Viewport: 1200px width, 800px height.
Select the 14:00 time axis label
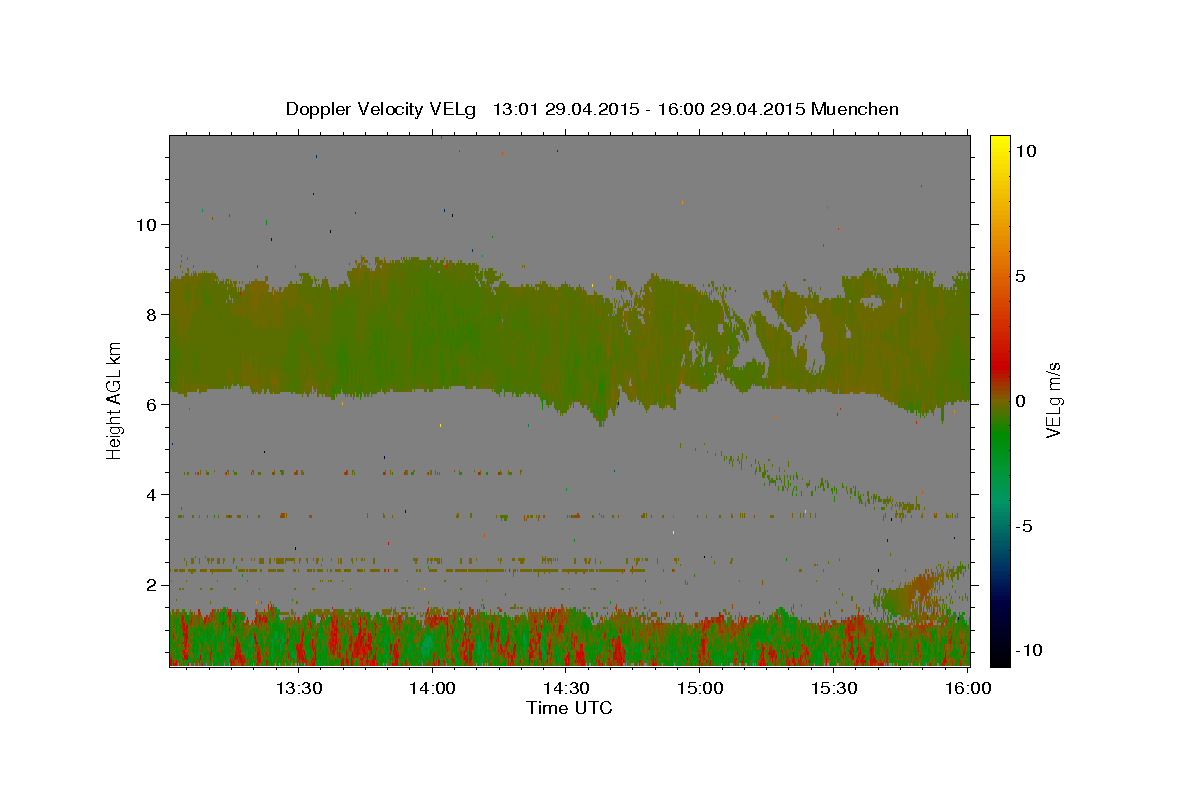(x=432, y=688)
